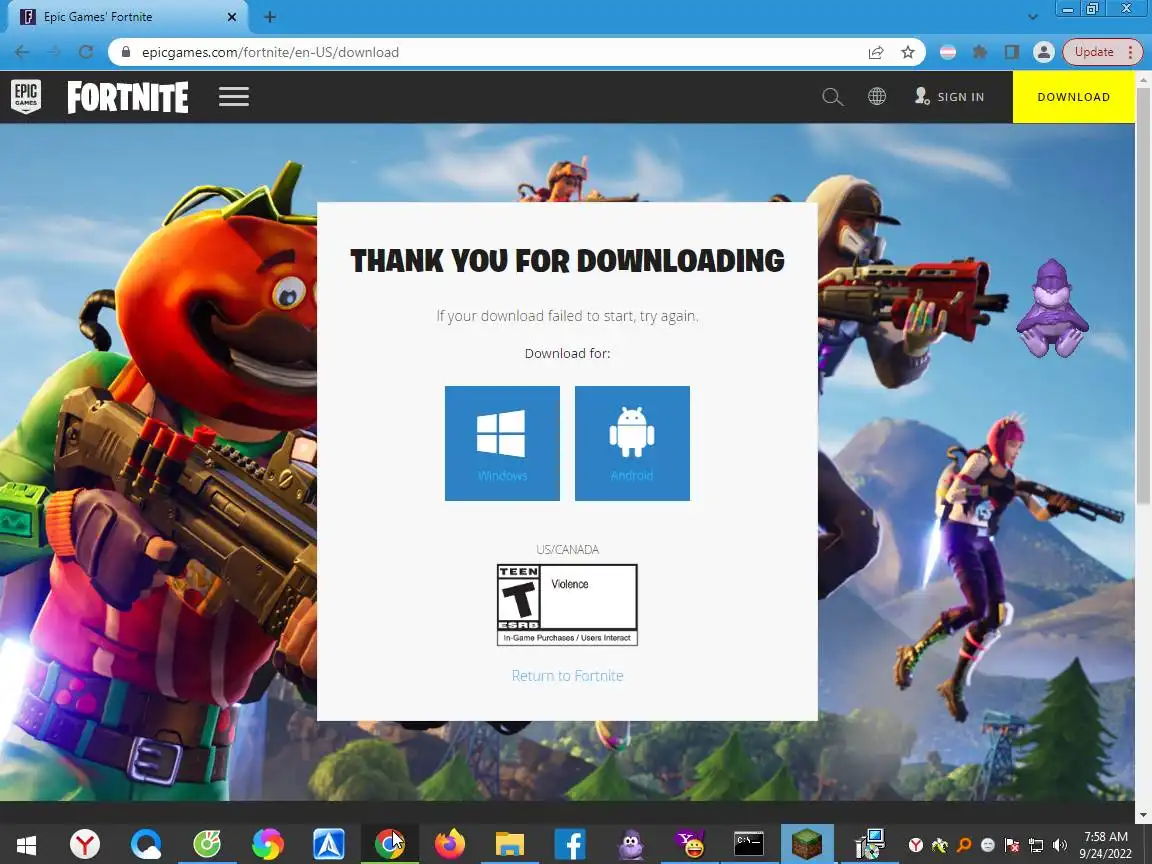
Task: Go back using browser back arrow
Action: point(22,52)
